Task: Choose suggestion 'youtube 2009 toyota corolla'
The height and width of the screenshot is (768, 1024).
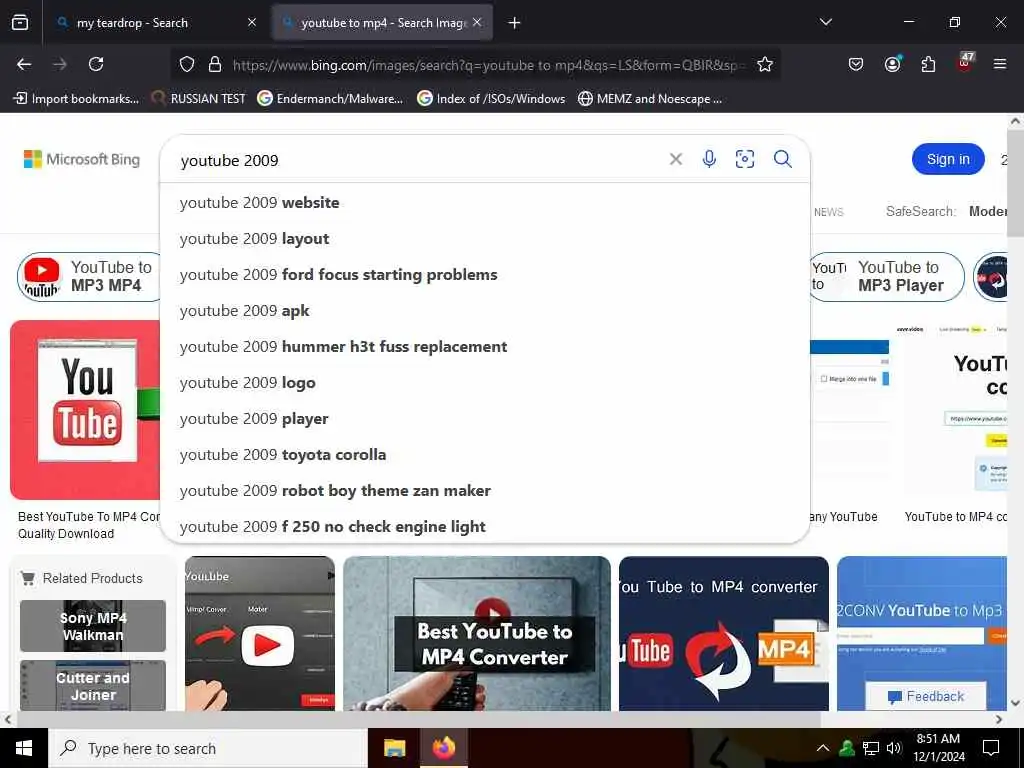Action: pos(485,455)
